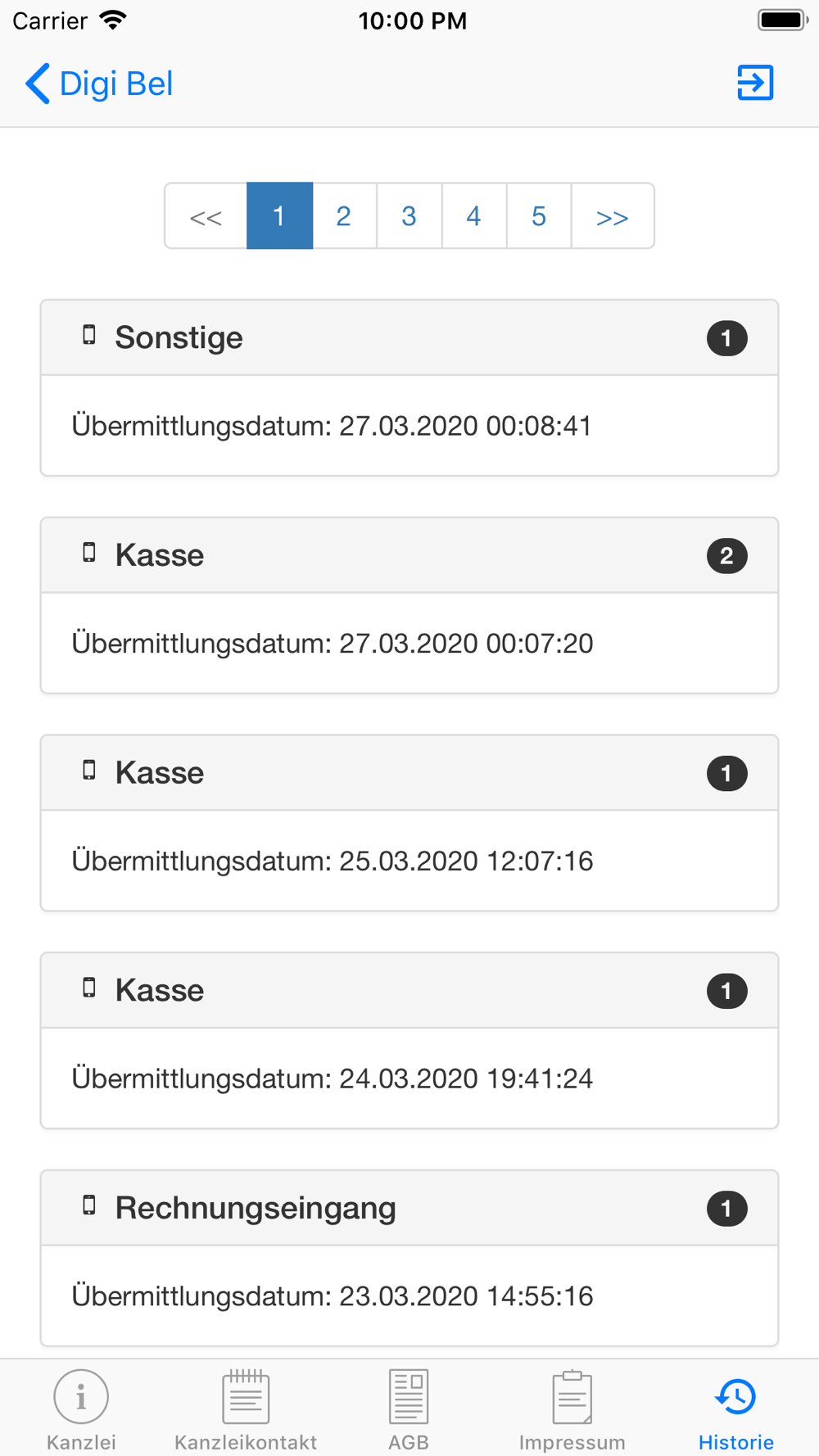Open the Kanzlei info icon

click(x=81, y=1396)
